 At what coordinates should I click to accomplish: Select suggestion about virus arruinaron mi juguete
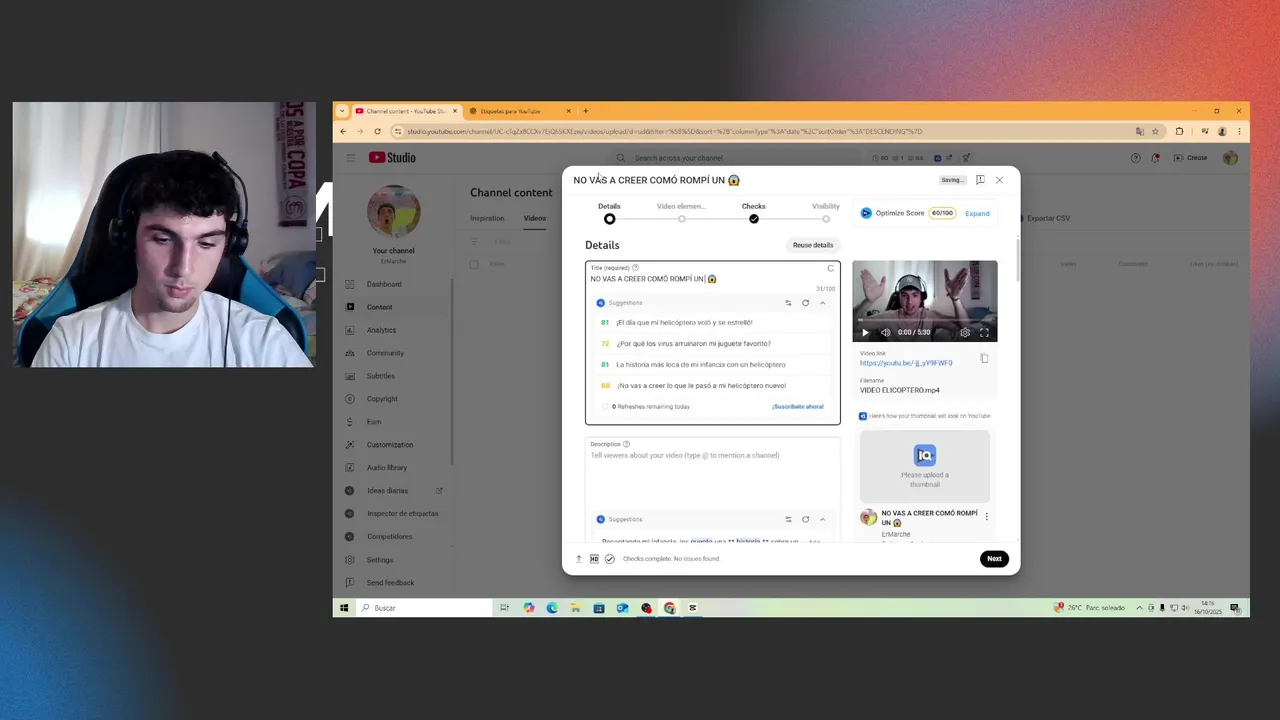click(713, 343)
